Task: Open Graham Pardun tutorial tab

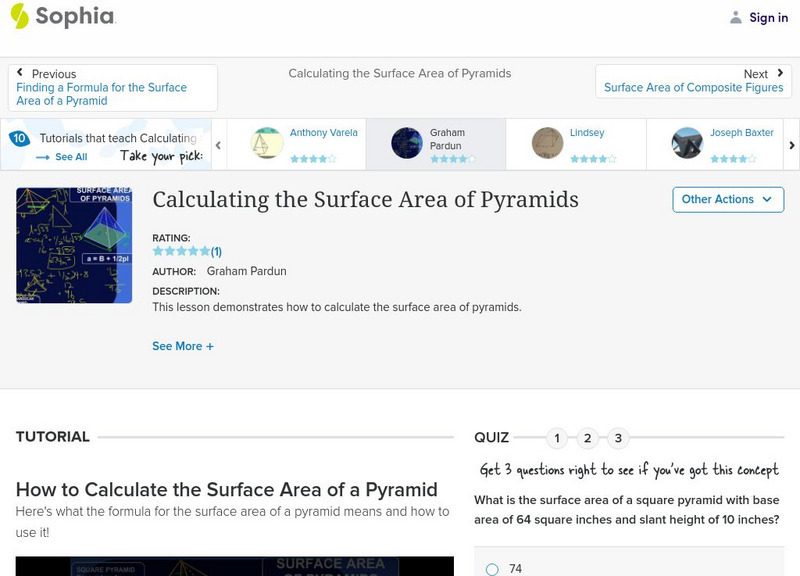Action: [x=436, y=144]
